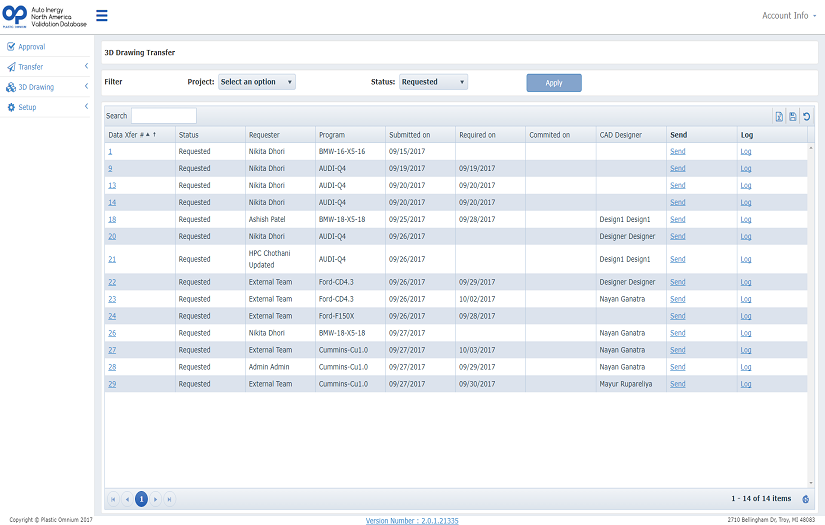Sort by Program column header
This screenshot has width=825, height=525.
click(350, 135)
